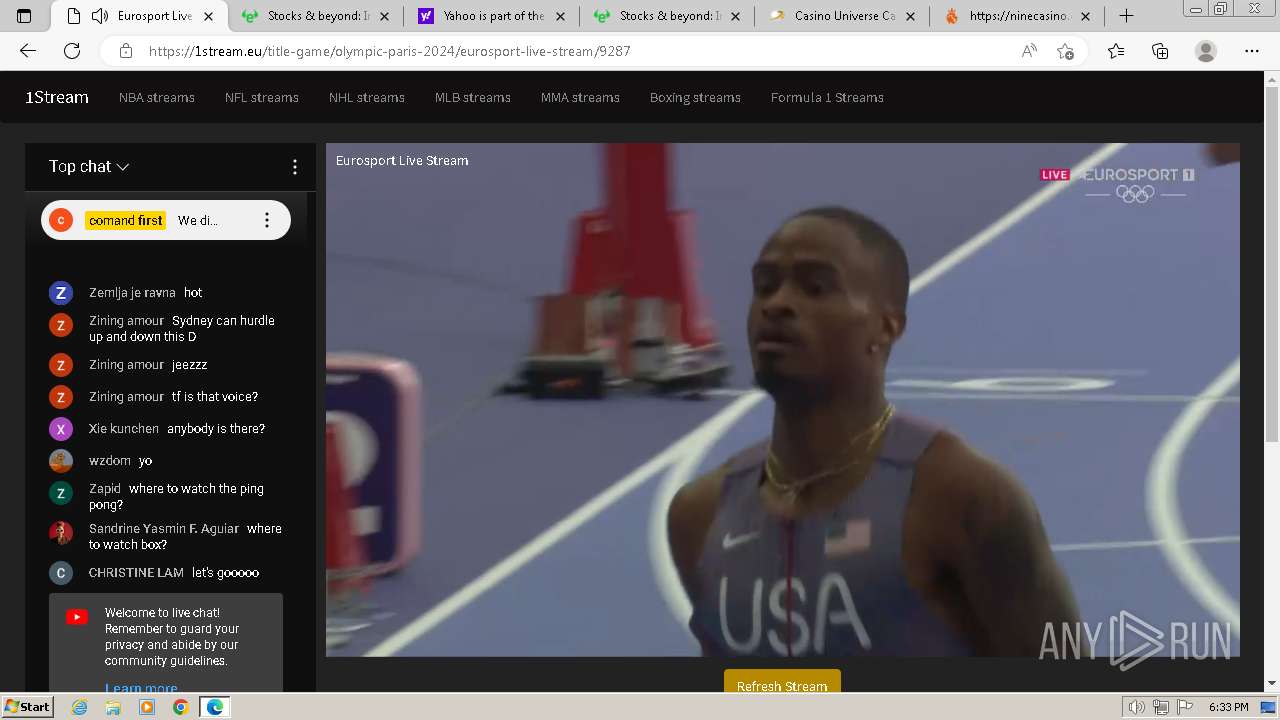Mute the Eurosport Live tab audio
Screen dimensions: 1280x720
tap(100, 16)
